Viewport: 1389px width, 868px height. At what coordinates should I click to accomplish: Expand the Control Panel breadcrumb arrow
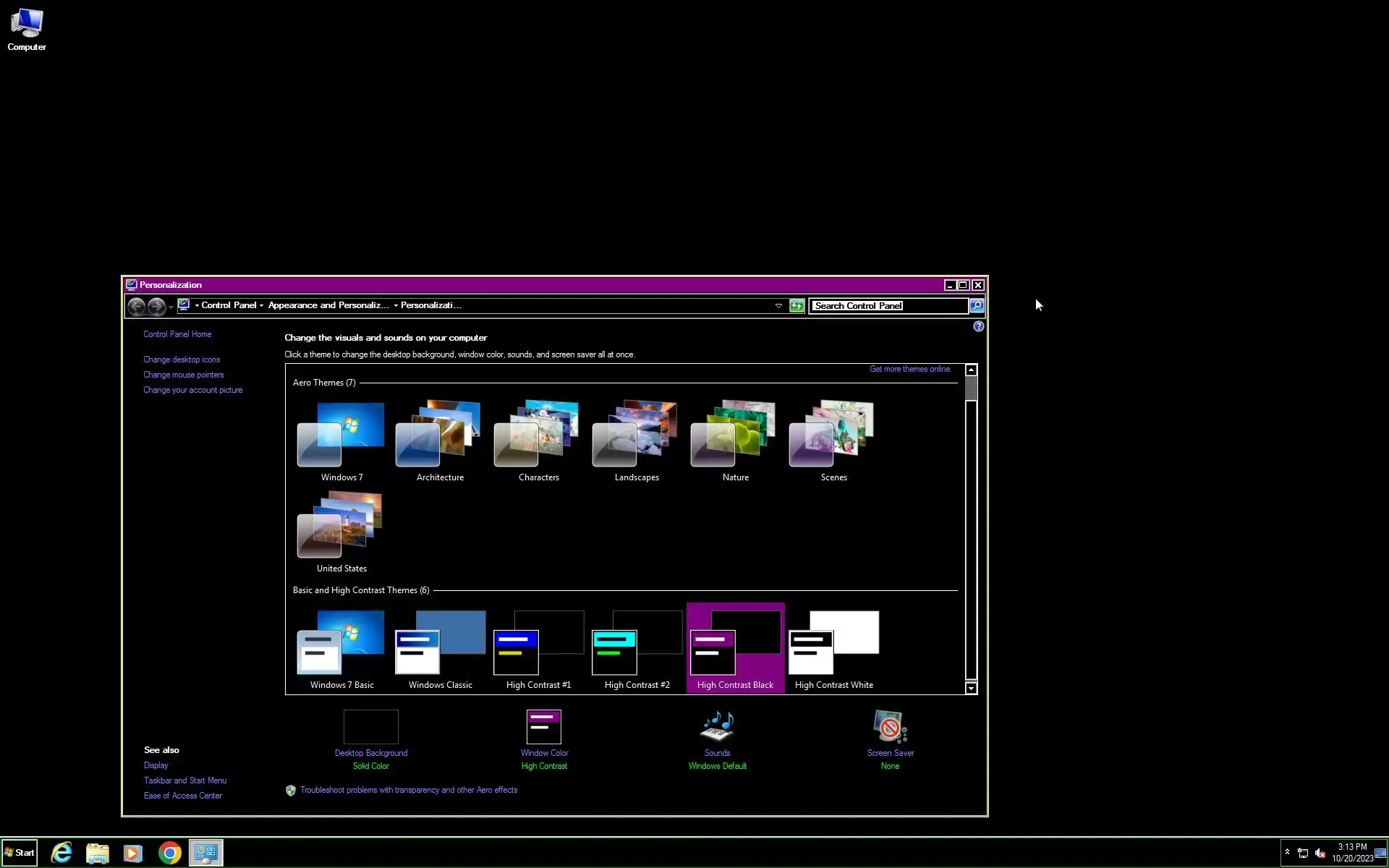pyautogui.click(x=261, y=306)
